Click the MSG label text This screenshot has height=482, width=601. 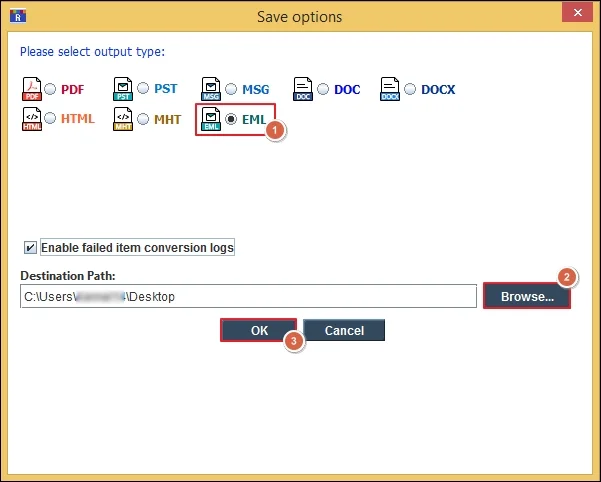(256, 89)
